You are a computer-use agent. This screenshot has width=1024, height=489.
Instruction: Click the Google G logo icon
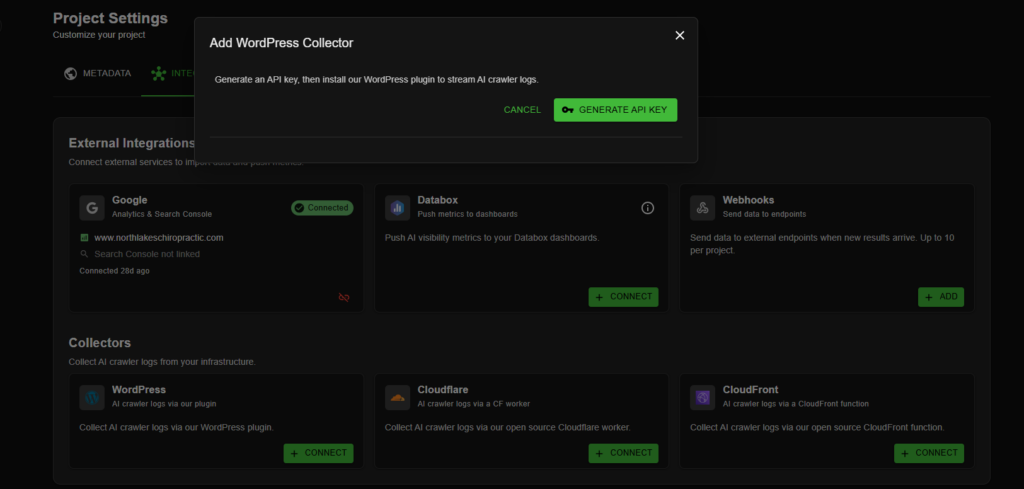coord(92,208)
